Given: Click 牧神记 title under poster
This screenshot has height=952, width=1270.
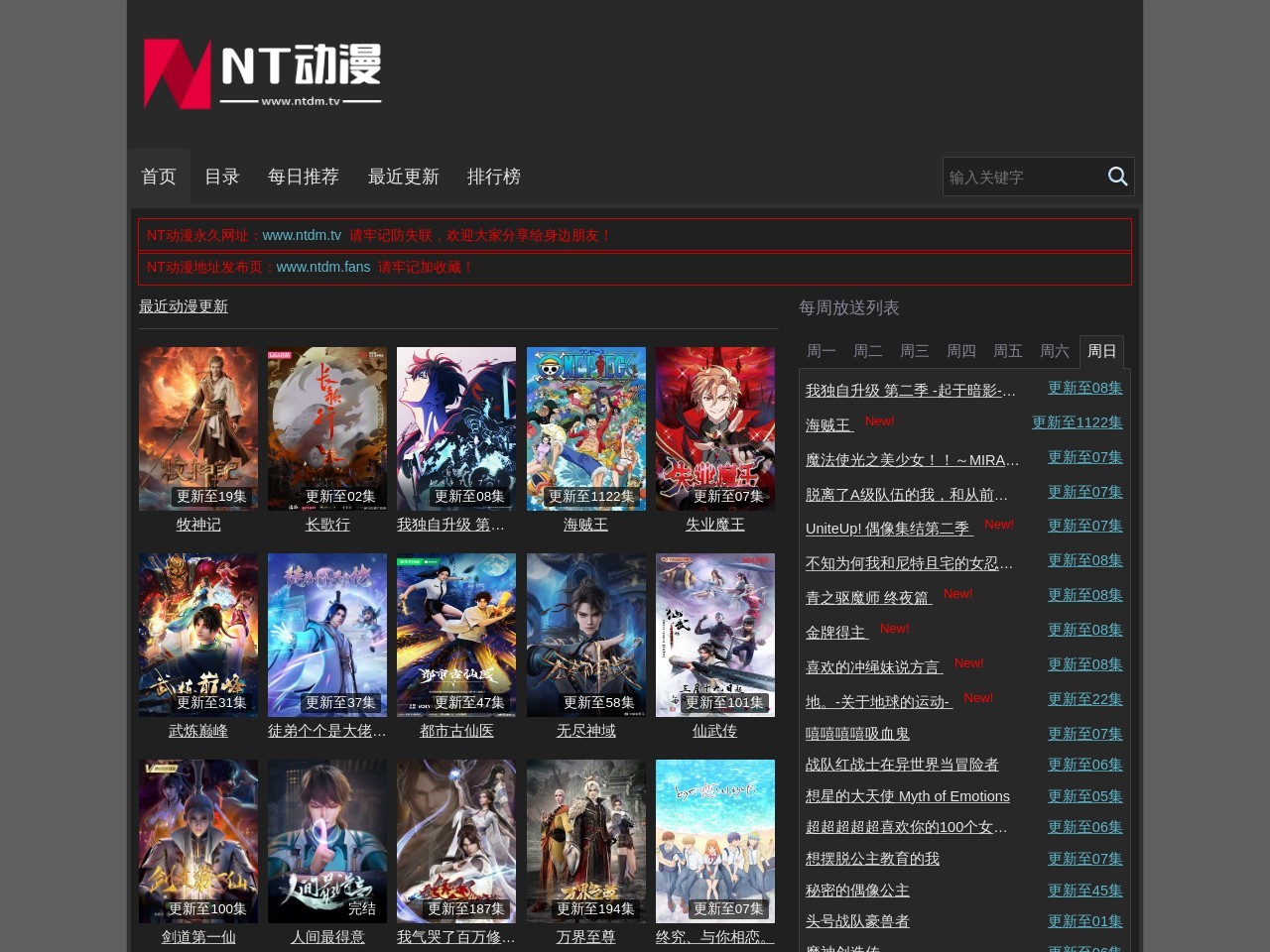Looking at the screenshot, I should (x=198, y=525).
